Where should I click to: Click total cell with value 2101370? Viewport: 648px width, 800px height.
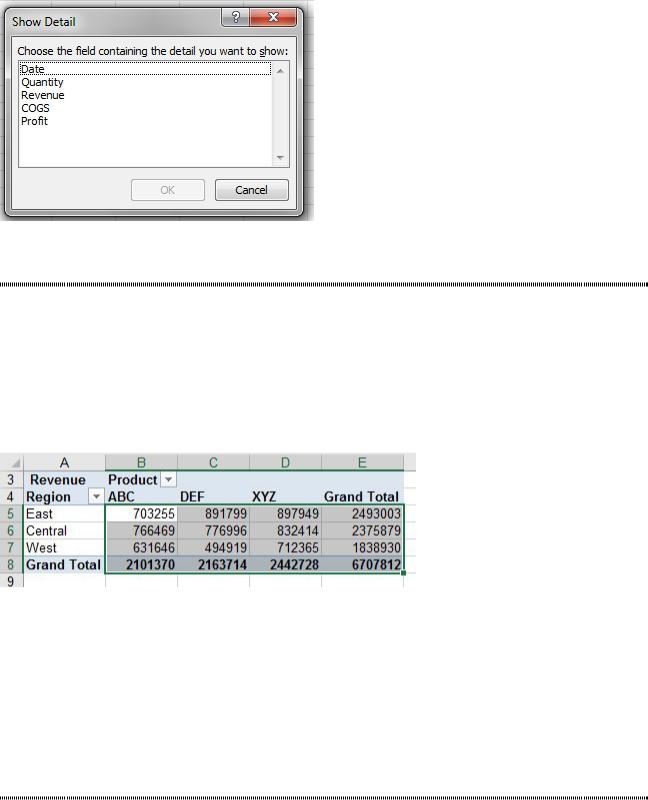pyautogui.click(x=141, y=564)
